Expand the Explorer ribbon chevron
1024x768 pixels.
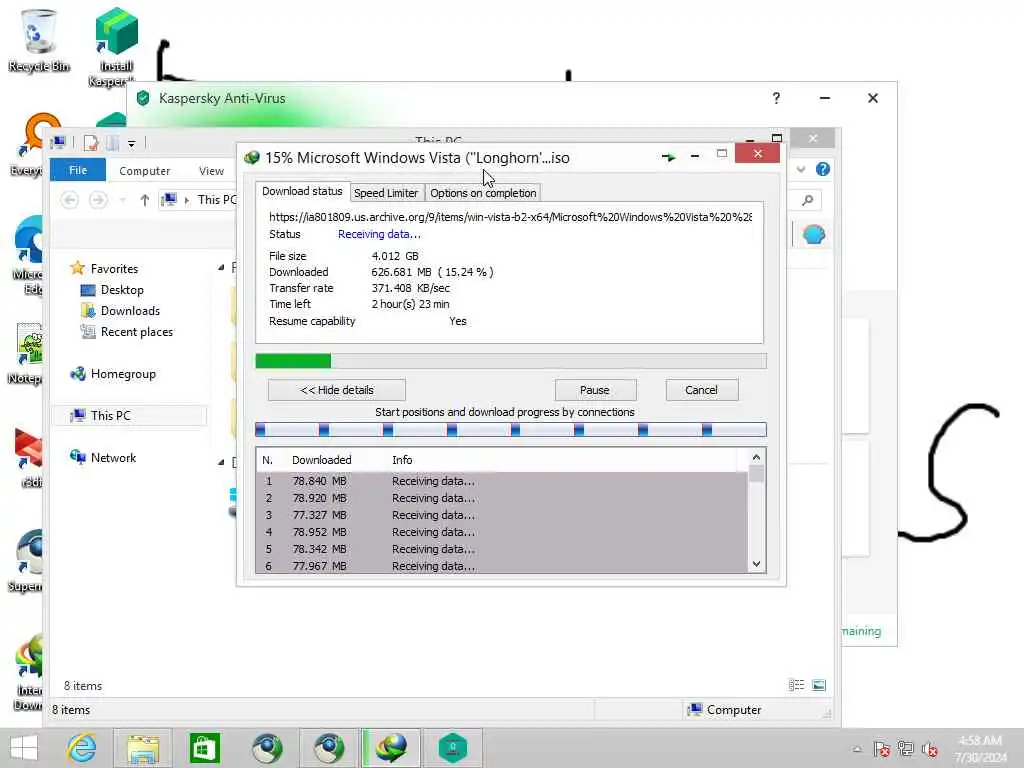[x=801, y=170]
